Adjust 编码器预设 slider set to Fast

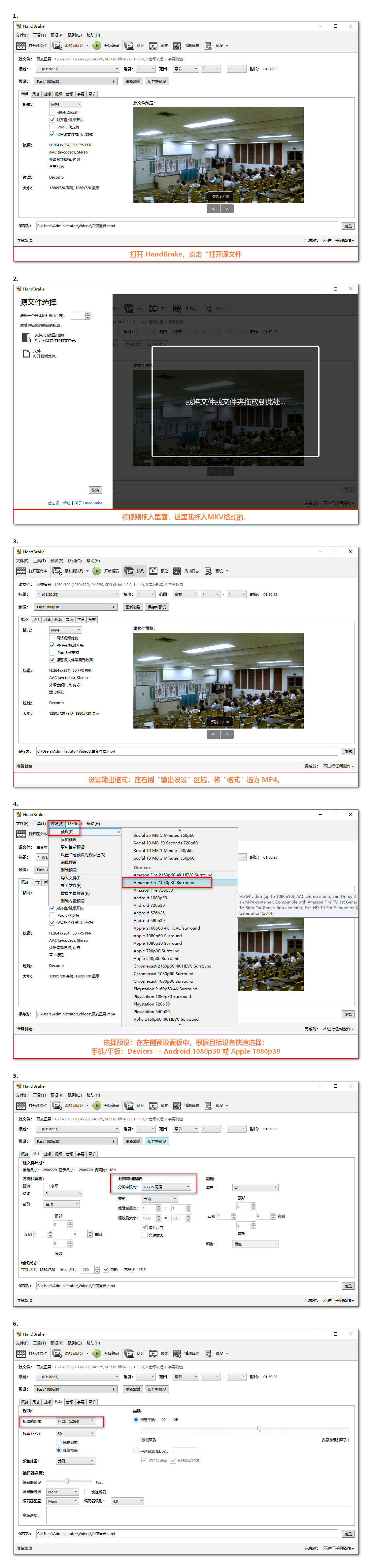(67, 1482)
